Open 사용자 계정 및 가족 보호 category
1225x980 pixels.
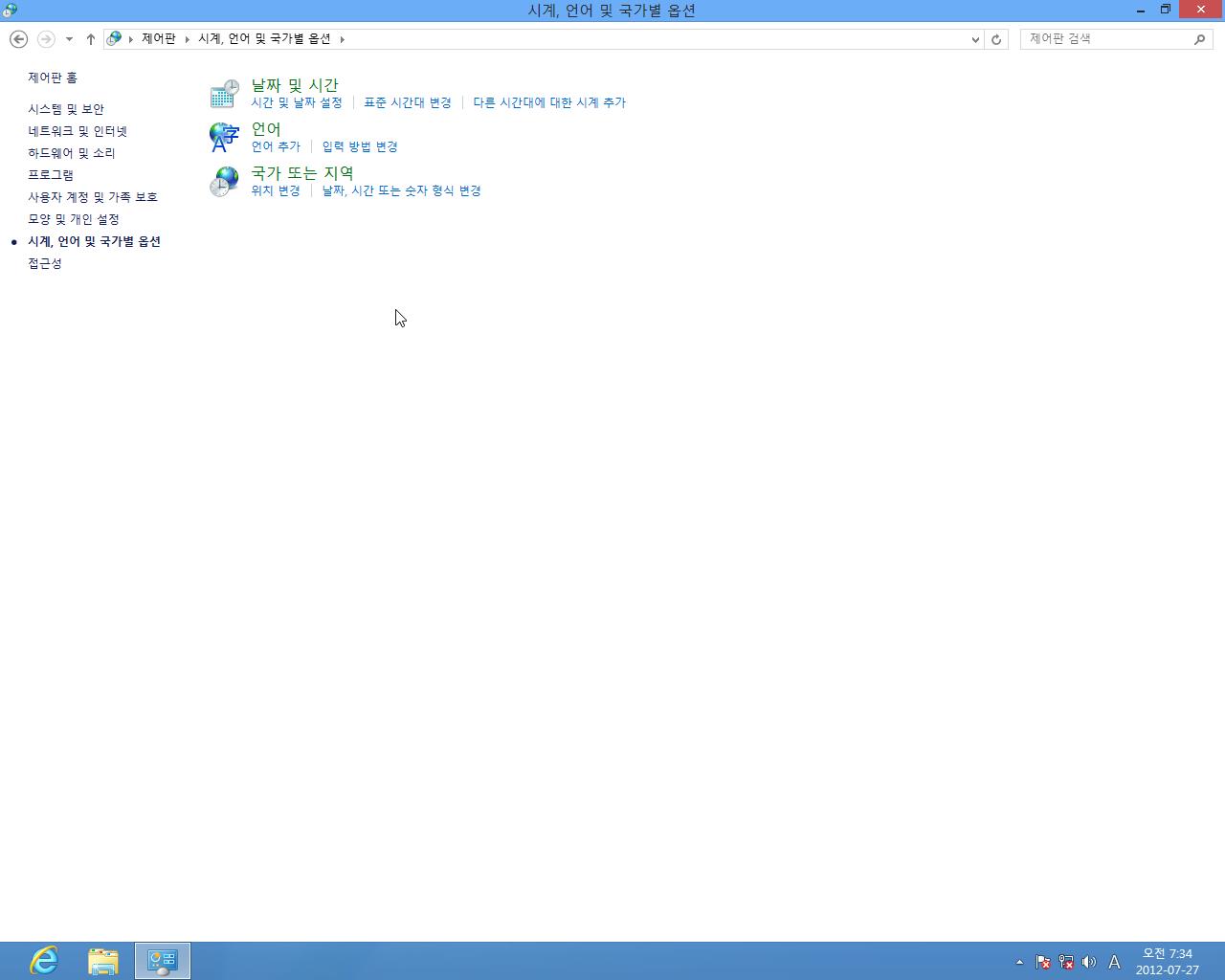pyautogui.click(x=93, y=197)
